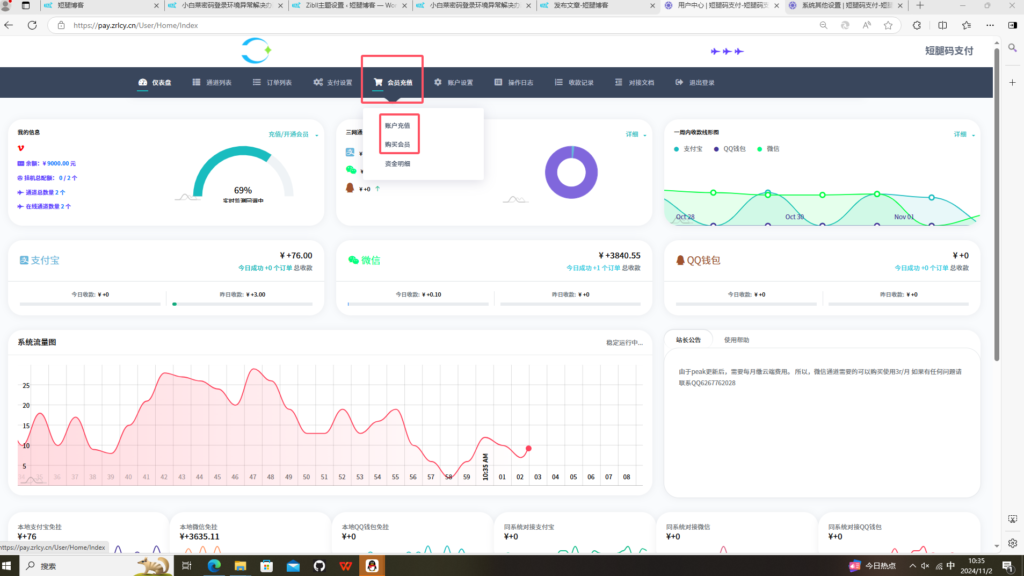Open the QQ penguin taskbar icon
This screenshot has height=576, width=1024.
pos(372,566)
